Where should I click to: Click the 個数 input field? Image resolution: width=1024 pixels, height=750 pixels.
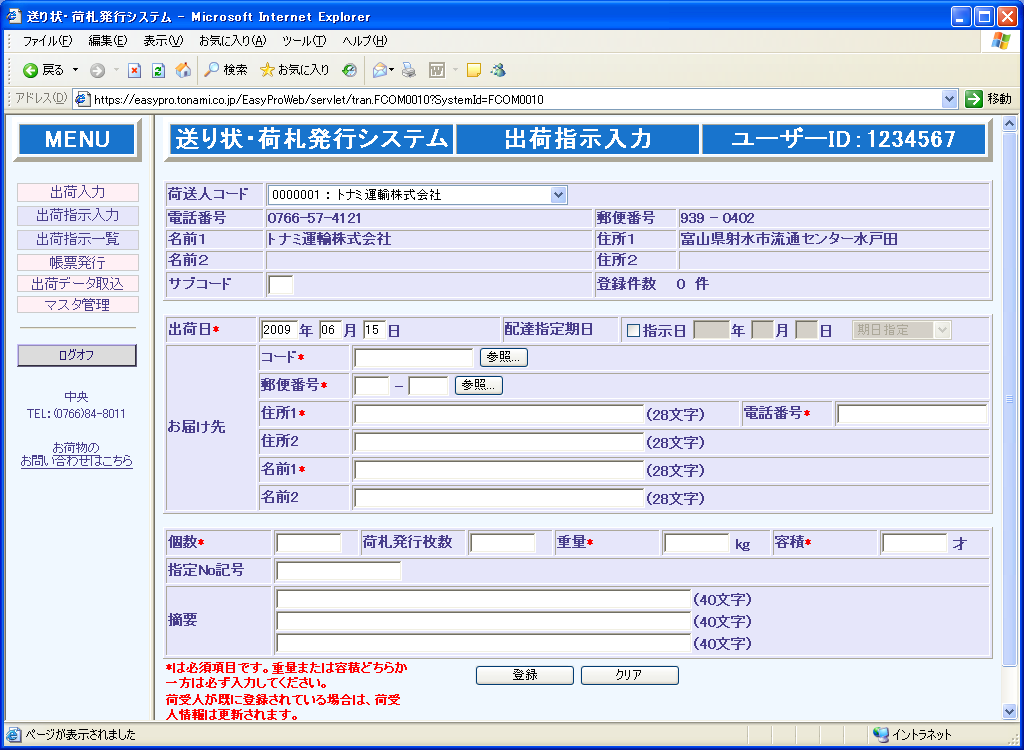click(309, 544)
